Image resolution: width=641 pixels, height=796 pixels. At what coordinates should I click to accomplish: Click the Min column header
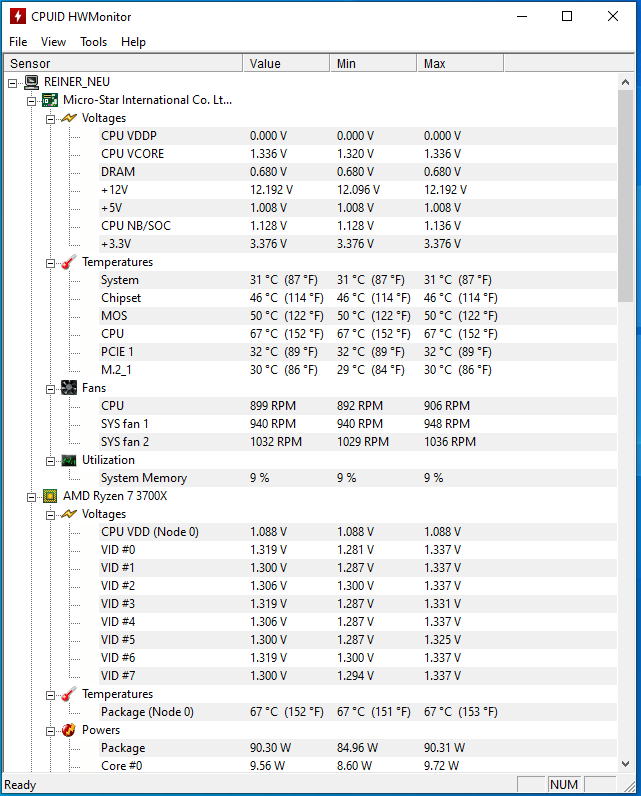[x=374, y=63]
